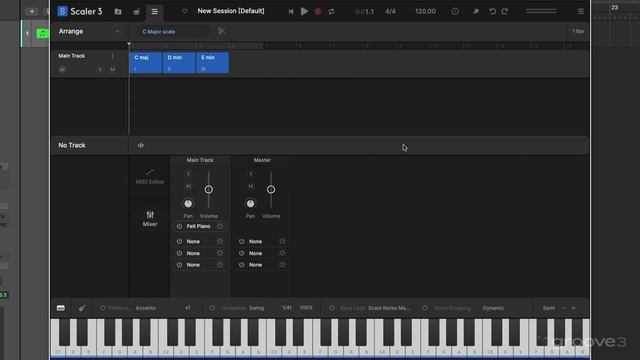This screenshot has width=640, height=360.
Task: Redo the last action
Action: [505, 11]
